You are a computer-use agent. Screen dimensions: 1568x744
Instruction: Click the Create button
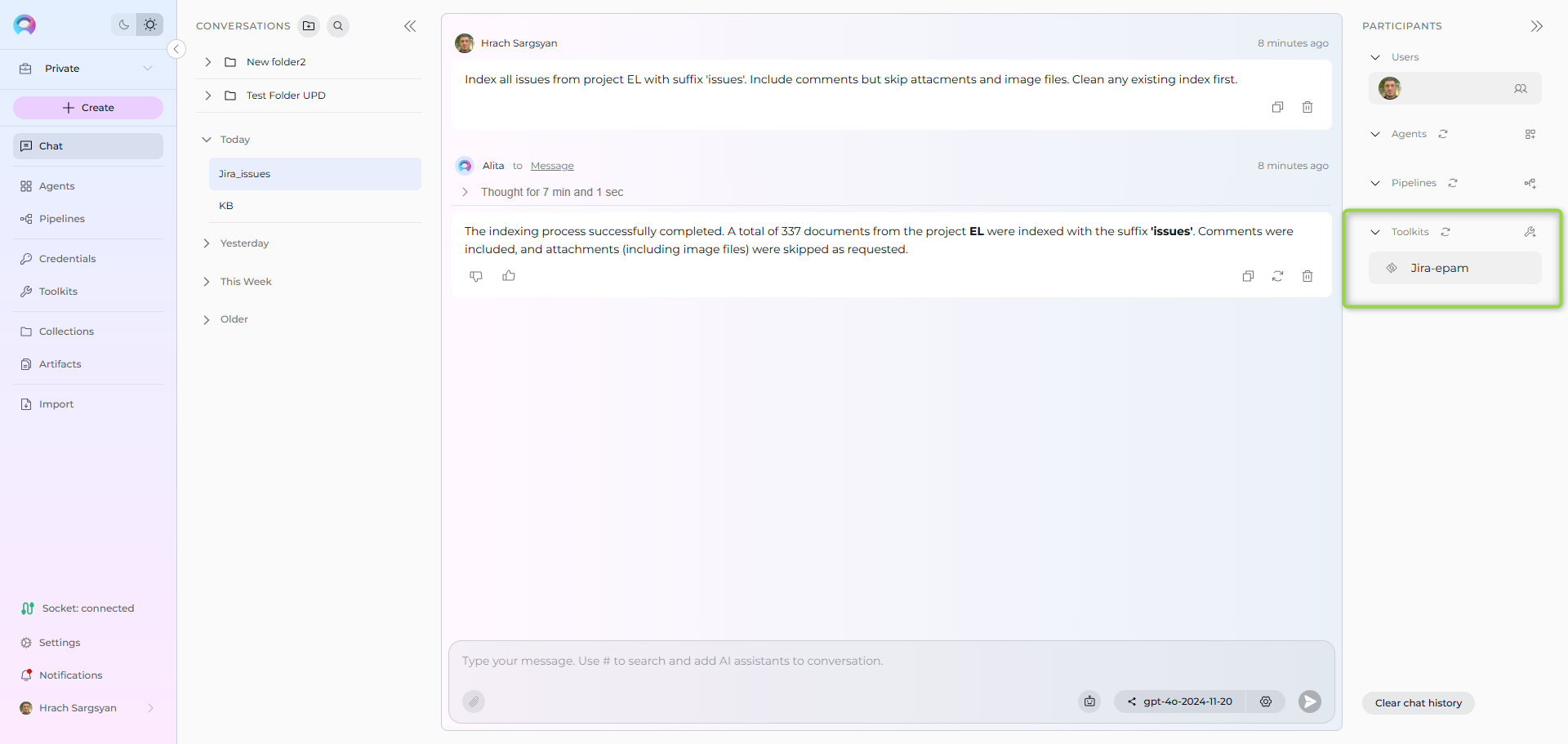point(88,108)
